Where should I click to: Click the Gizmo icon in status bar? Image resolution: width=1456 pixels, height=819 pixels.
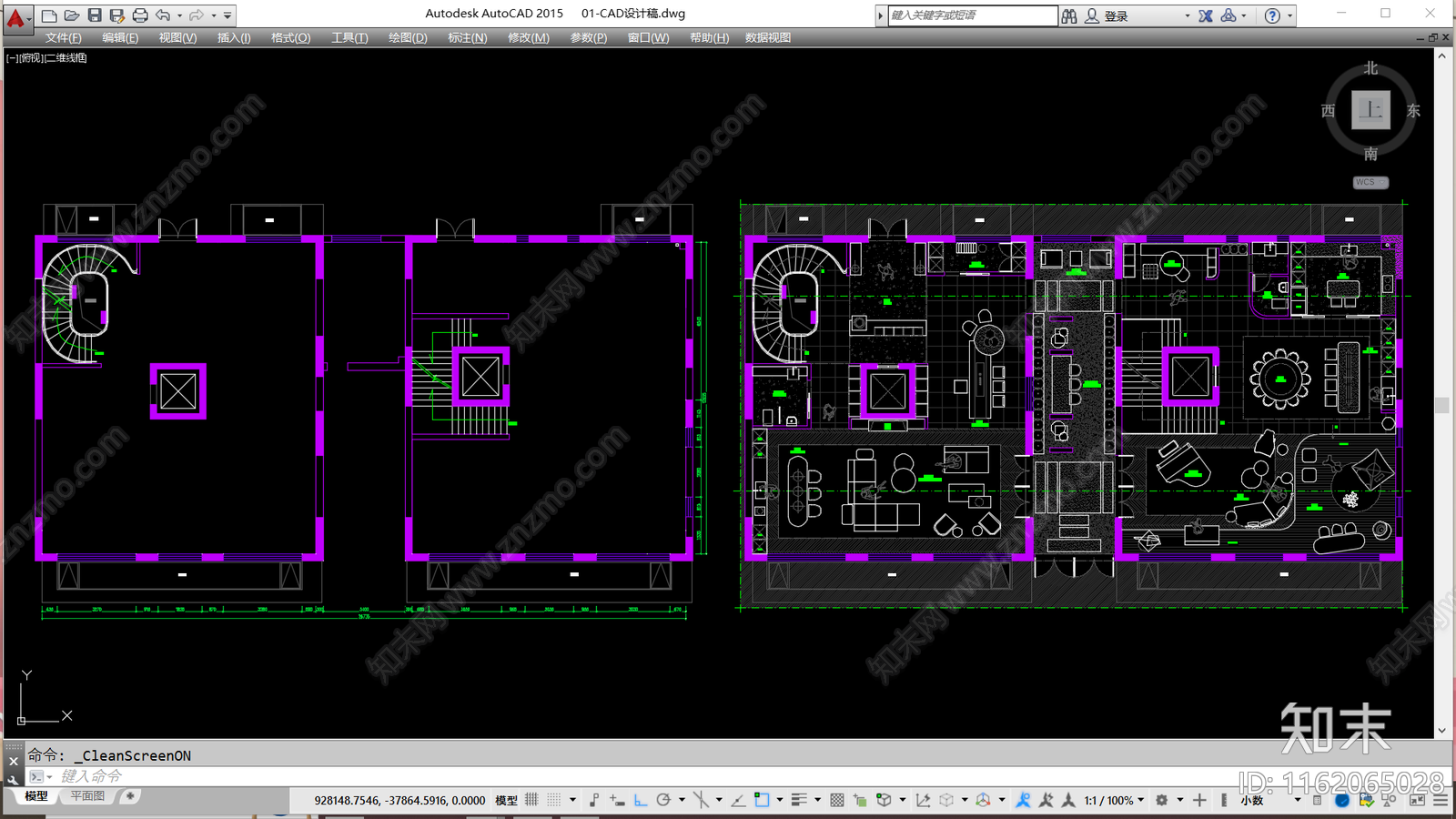tap(983, 801)
